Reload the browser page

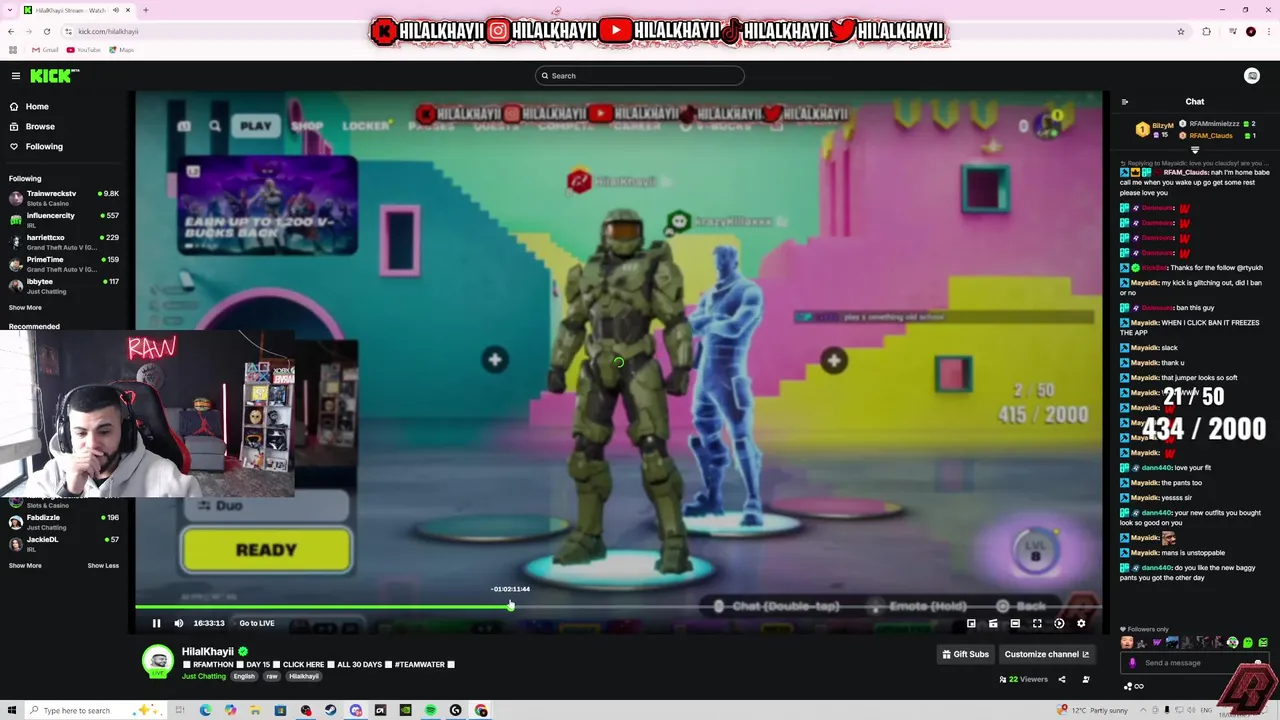click(47, 31)
